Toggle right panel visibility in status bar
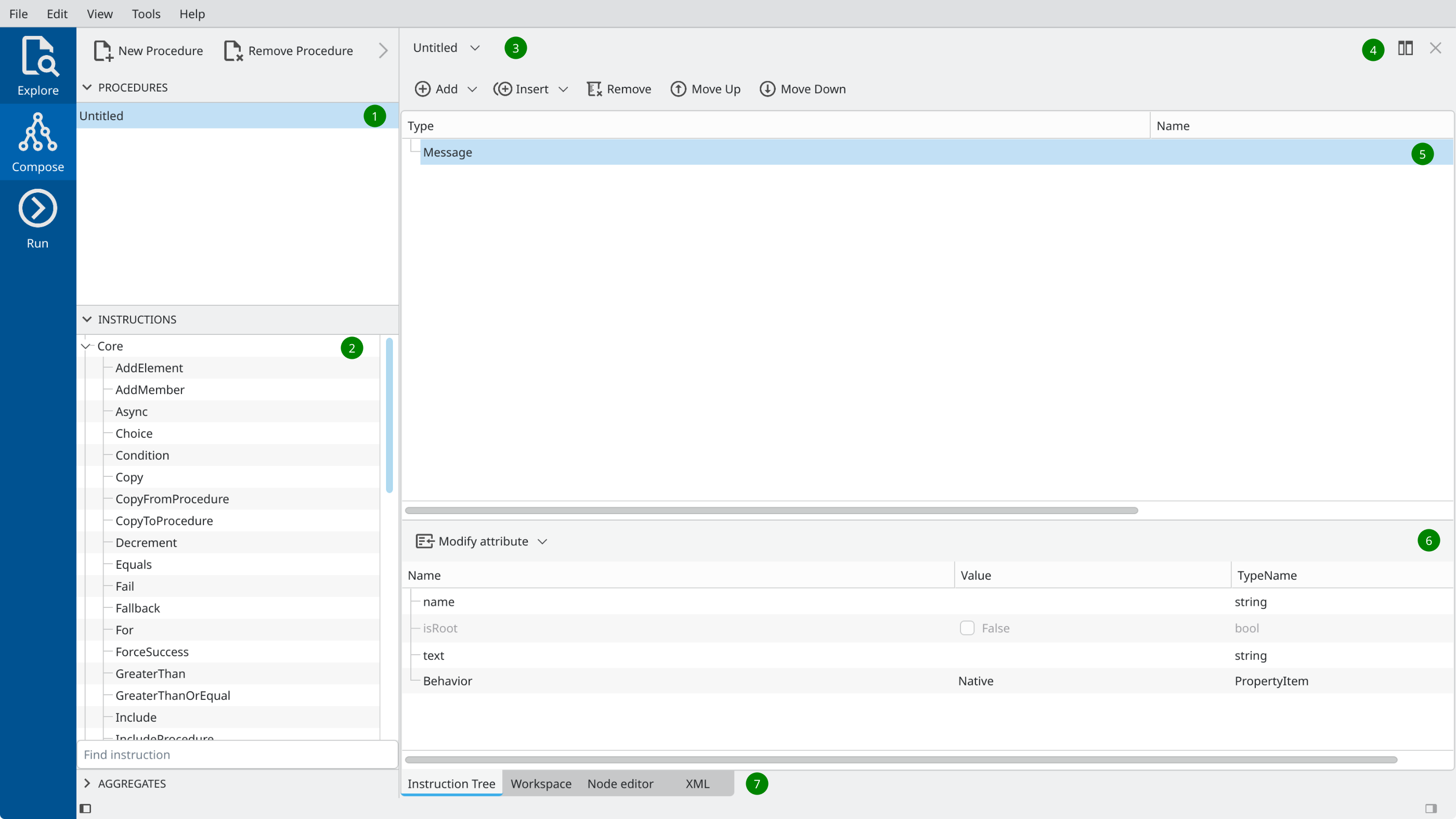The image size is (1456, 819). tap(1431, 808)
